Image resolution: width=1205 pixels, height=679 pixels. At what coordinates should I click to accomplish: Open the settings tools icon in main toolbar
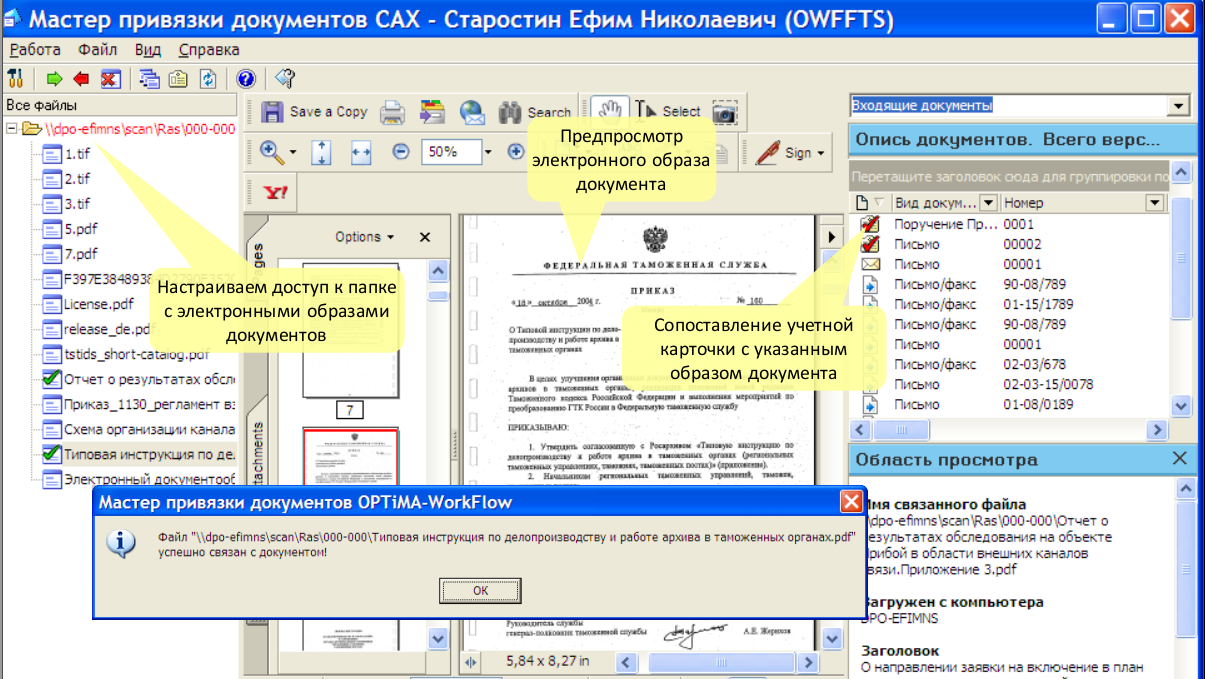[15, 79]
